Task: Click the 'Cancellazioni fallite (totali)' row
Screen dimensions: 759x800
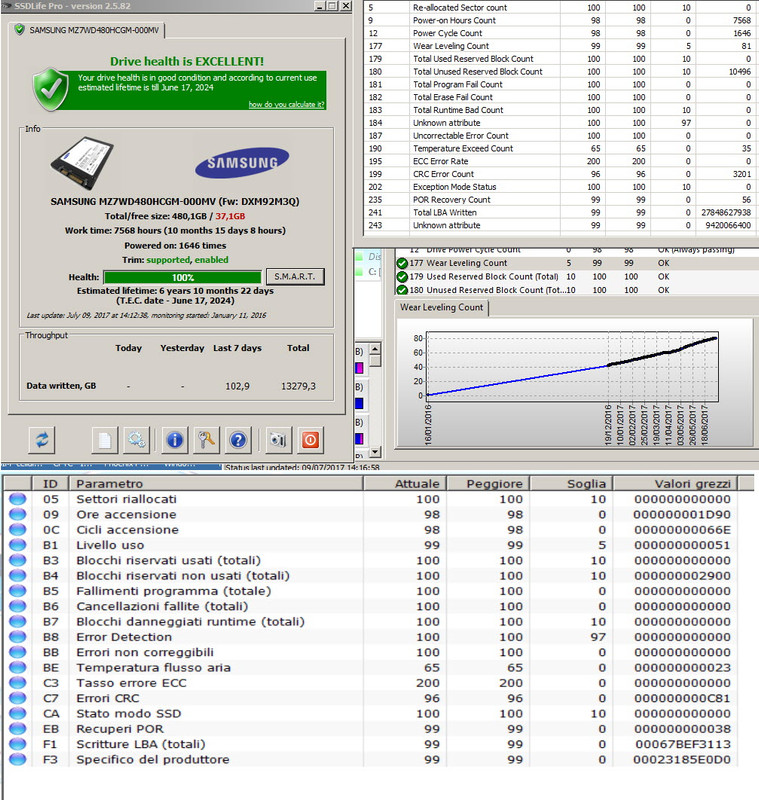Action: click(371, 606)
